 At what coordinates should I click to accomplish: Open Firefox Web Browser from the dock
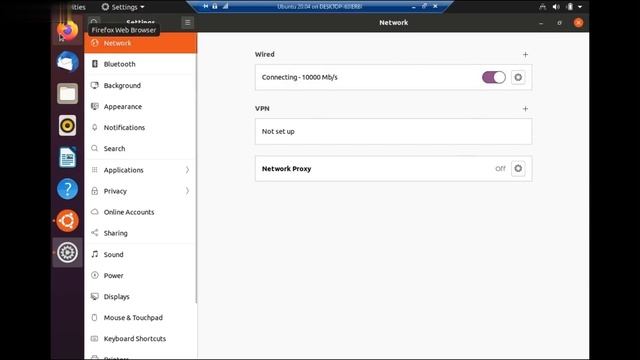click(x=67, y=30)
